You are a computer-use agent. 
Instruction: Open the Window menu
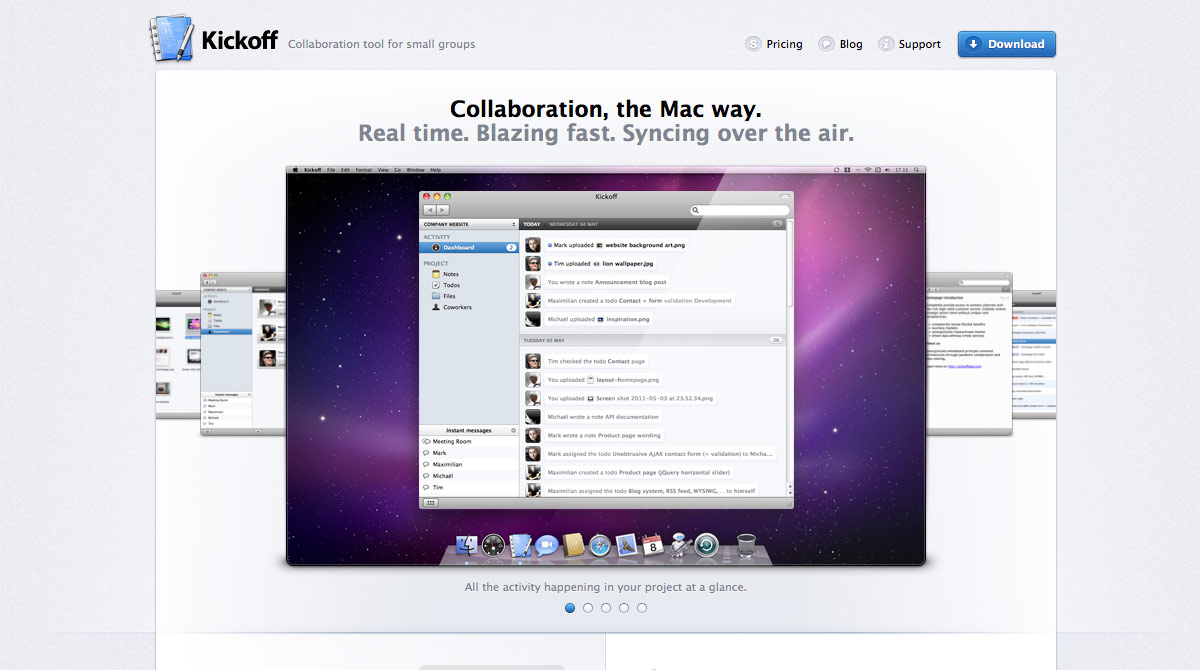pos(415,170)
